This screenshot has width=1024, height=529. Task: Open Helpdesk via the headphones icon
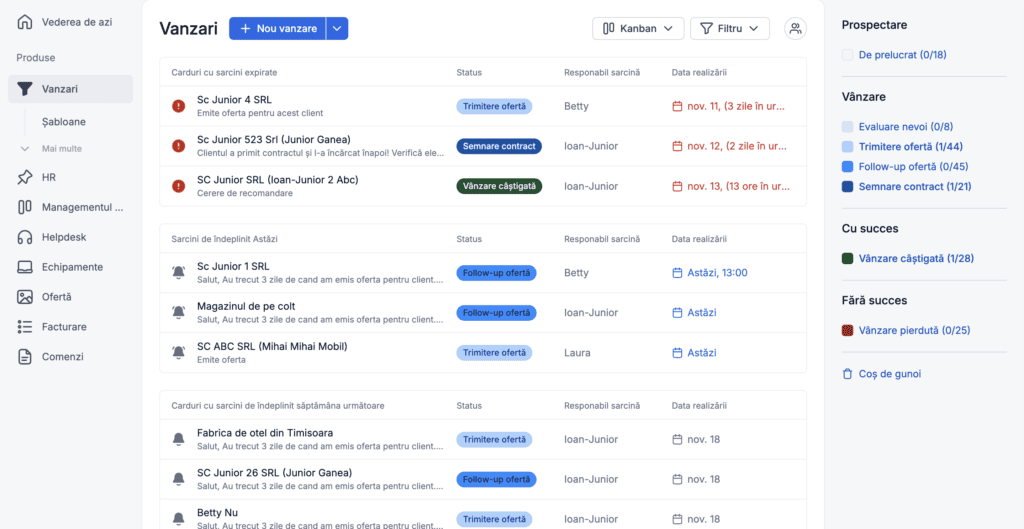(25, 237)
